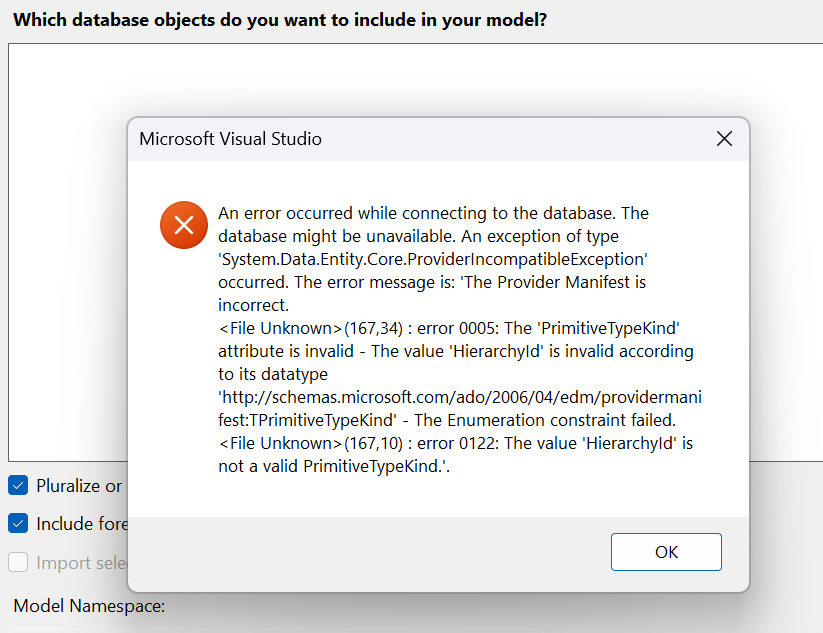Image resolution: width=823 pixels, height=633 pixels.
Task: Click the exception type name in the message
Action: (431, 258)
